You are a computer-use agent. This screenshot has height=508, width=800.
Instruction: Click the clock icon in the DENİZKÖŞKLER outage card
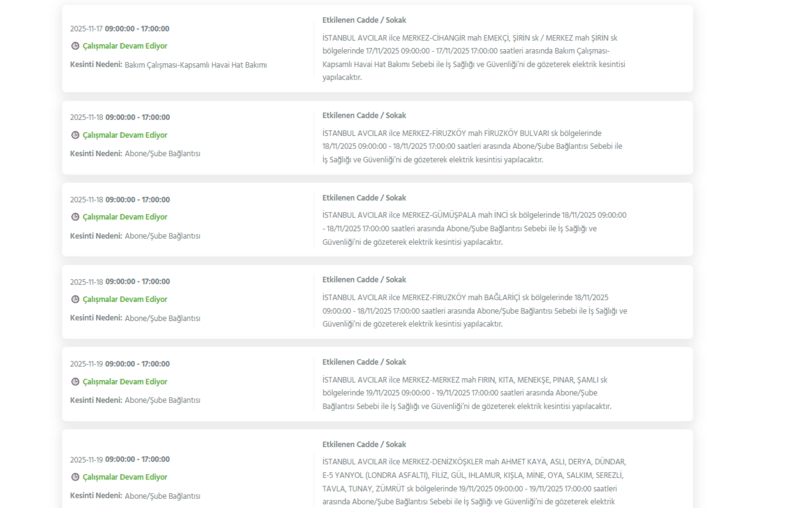[x=75, y=477]
